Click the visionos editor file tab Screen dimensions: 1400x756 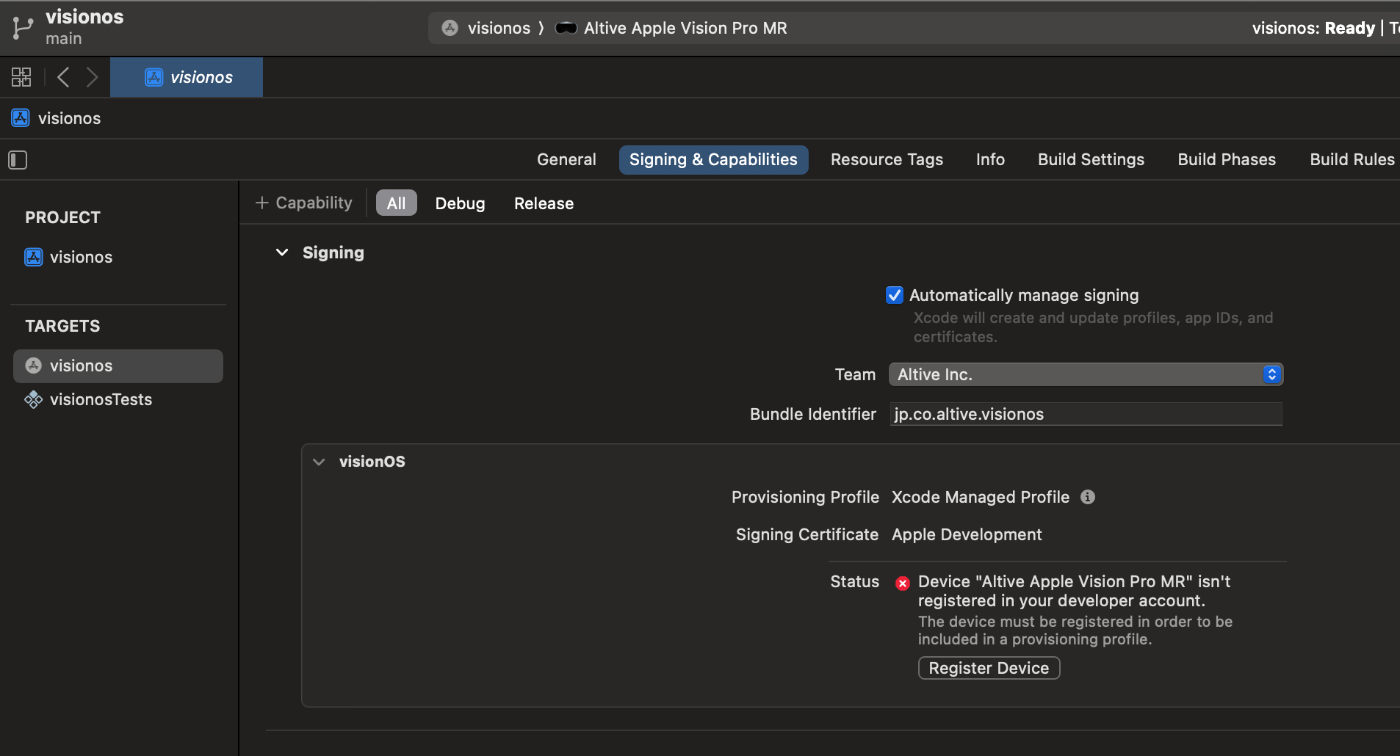186,77
